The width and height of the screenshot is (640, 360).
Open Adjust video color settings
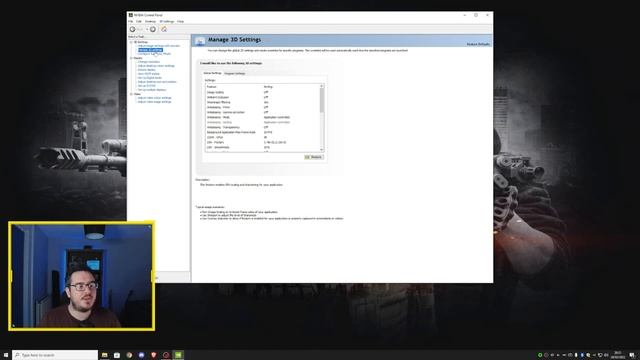coord(155,98)
